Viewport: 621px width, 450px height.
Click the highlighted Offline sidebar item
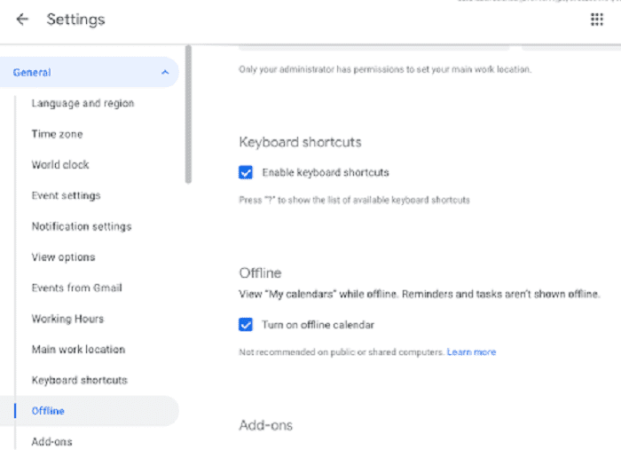click(89, 411)
